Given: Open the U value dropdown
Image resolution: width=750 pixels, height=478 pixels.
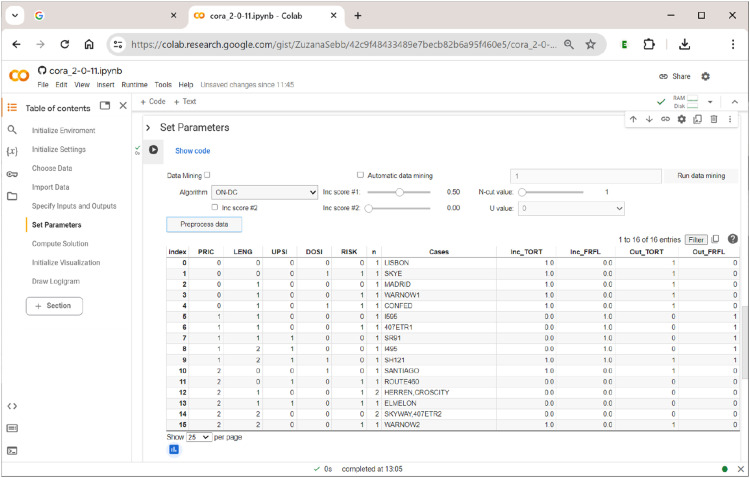Looking at the screenshot, I should (x=571, y=208).
